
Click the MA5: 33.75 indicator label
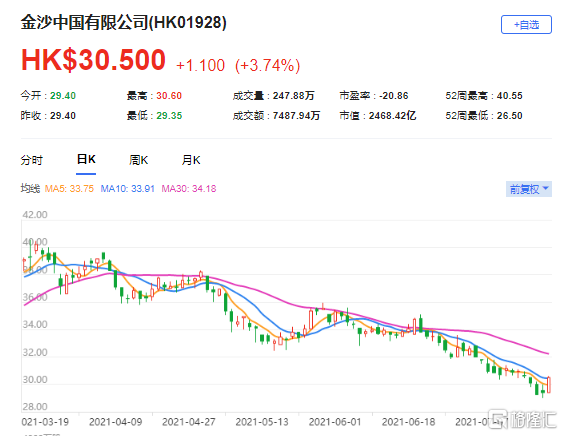[69, 189]
